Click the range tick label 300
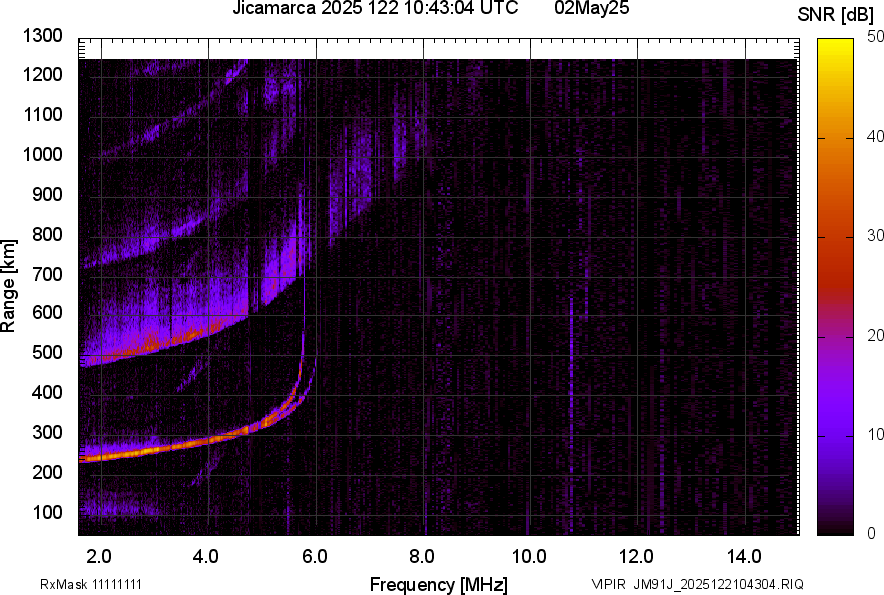884x595 pixels. 47,433
